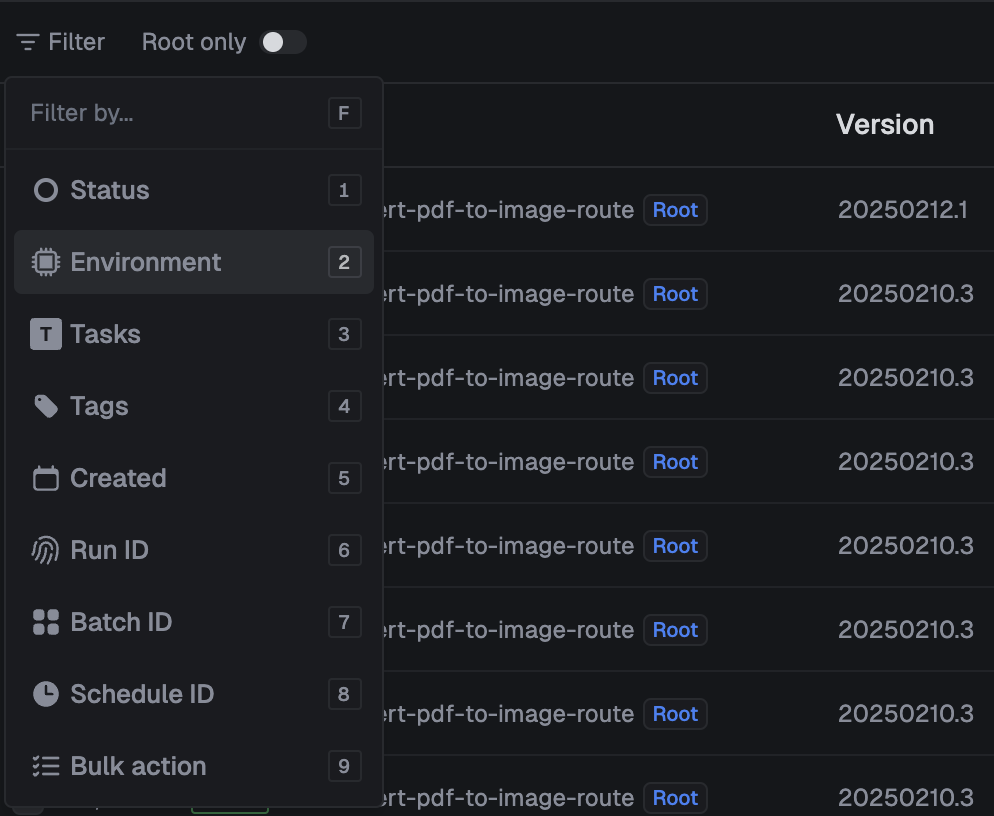This screenshot has height=816, width=994.
Task: Click the Version column header
Action: (x=885, y=125)
